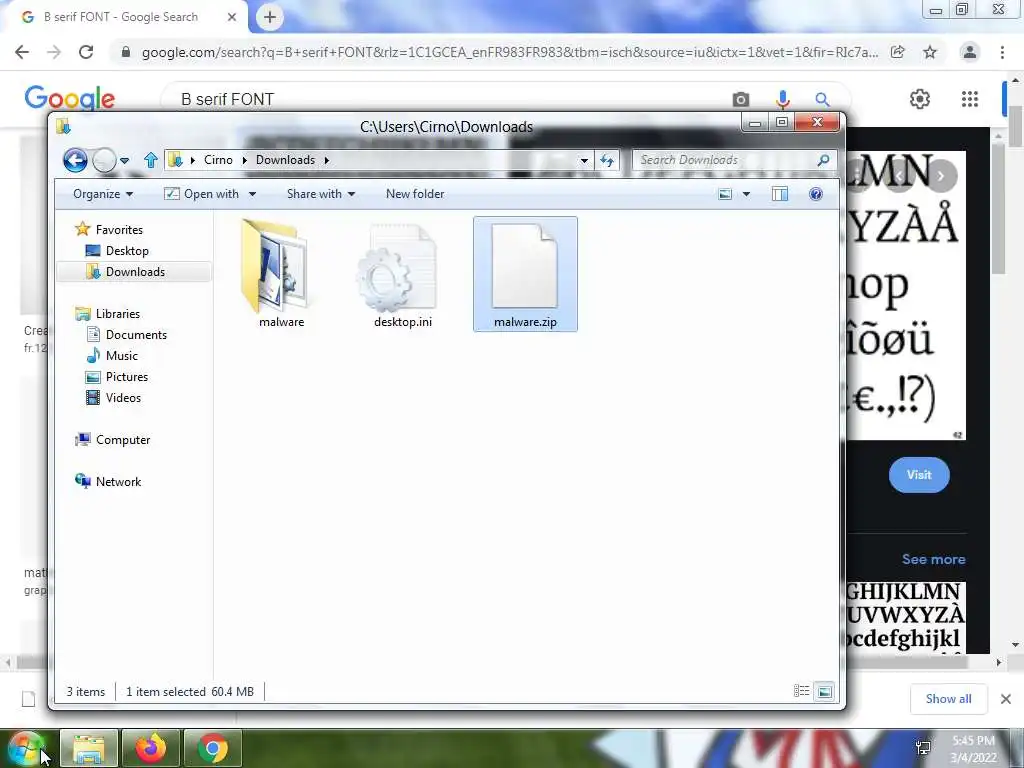Go back in Chrome
Image resolution: width=1024 pixels, height=768 pixels.
point(22,52)
